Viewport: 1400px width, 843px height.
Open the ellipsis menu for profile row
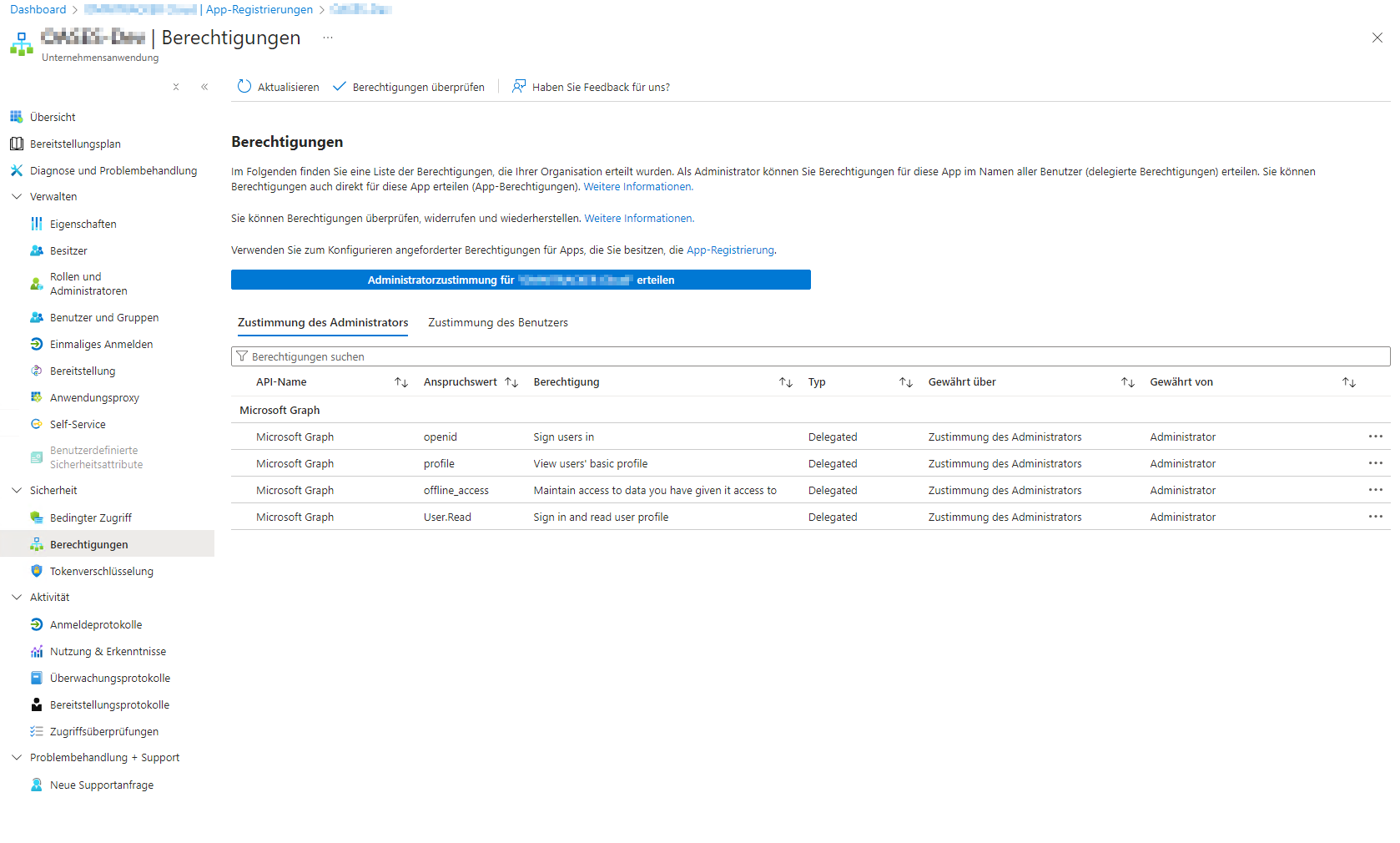click(x=1376, y=463)
